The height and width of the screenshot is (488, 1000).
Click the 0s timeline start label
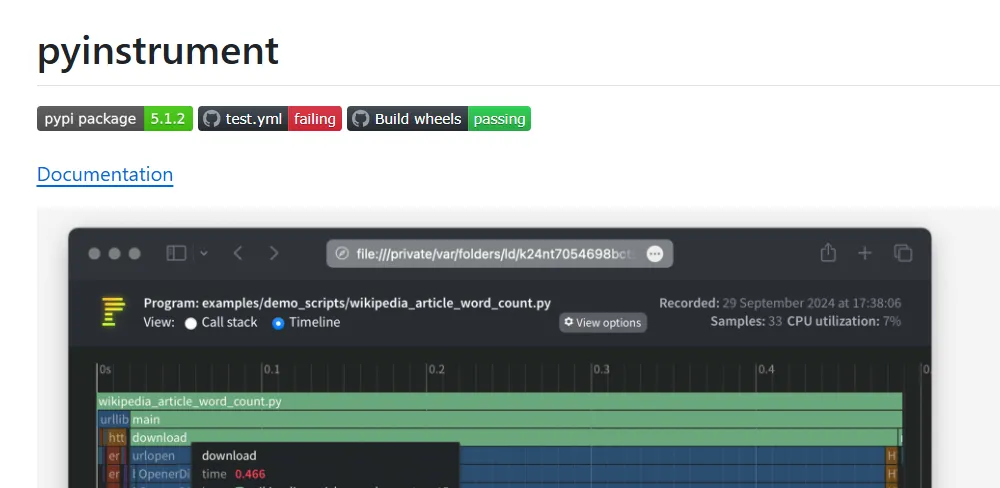tap(105, 369)
